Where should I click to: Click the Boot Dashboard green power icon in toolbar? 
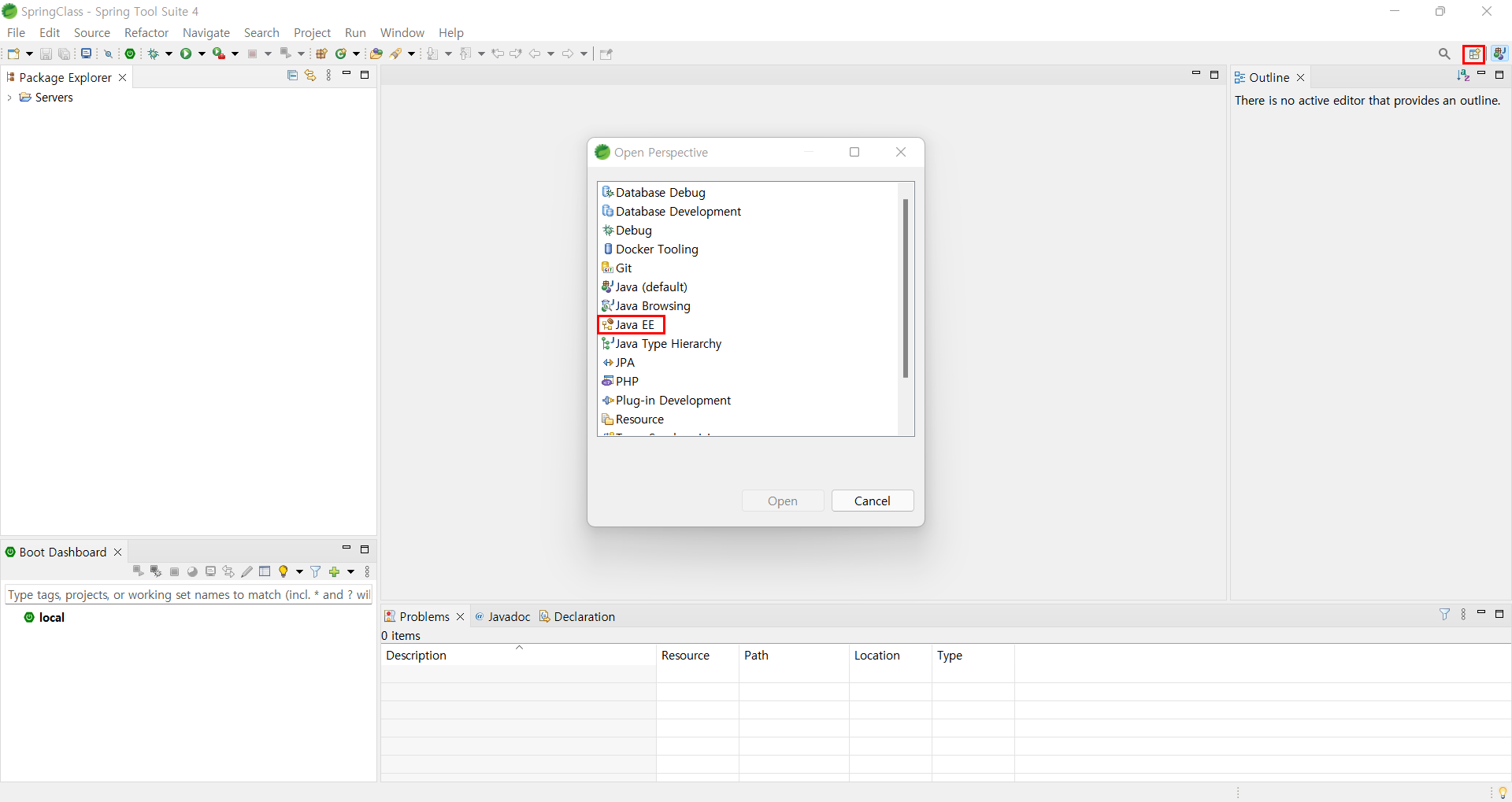pos(130,54)
